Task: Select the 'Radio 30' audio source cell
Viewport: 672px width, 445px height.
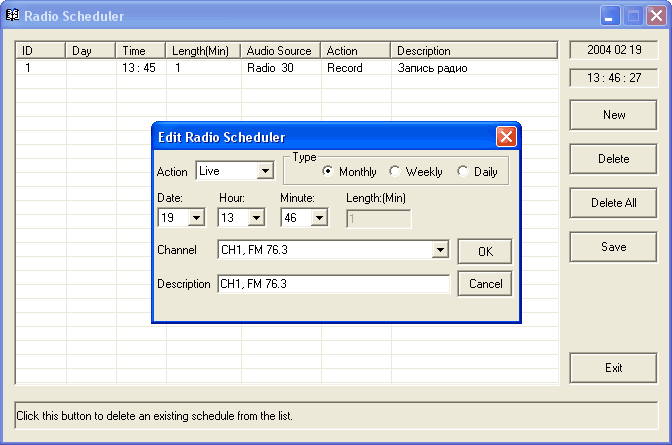Action: (270, 68)
